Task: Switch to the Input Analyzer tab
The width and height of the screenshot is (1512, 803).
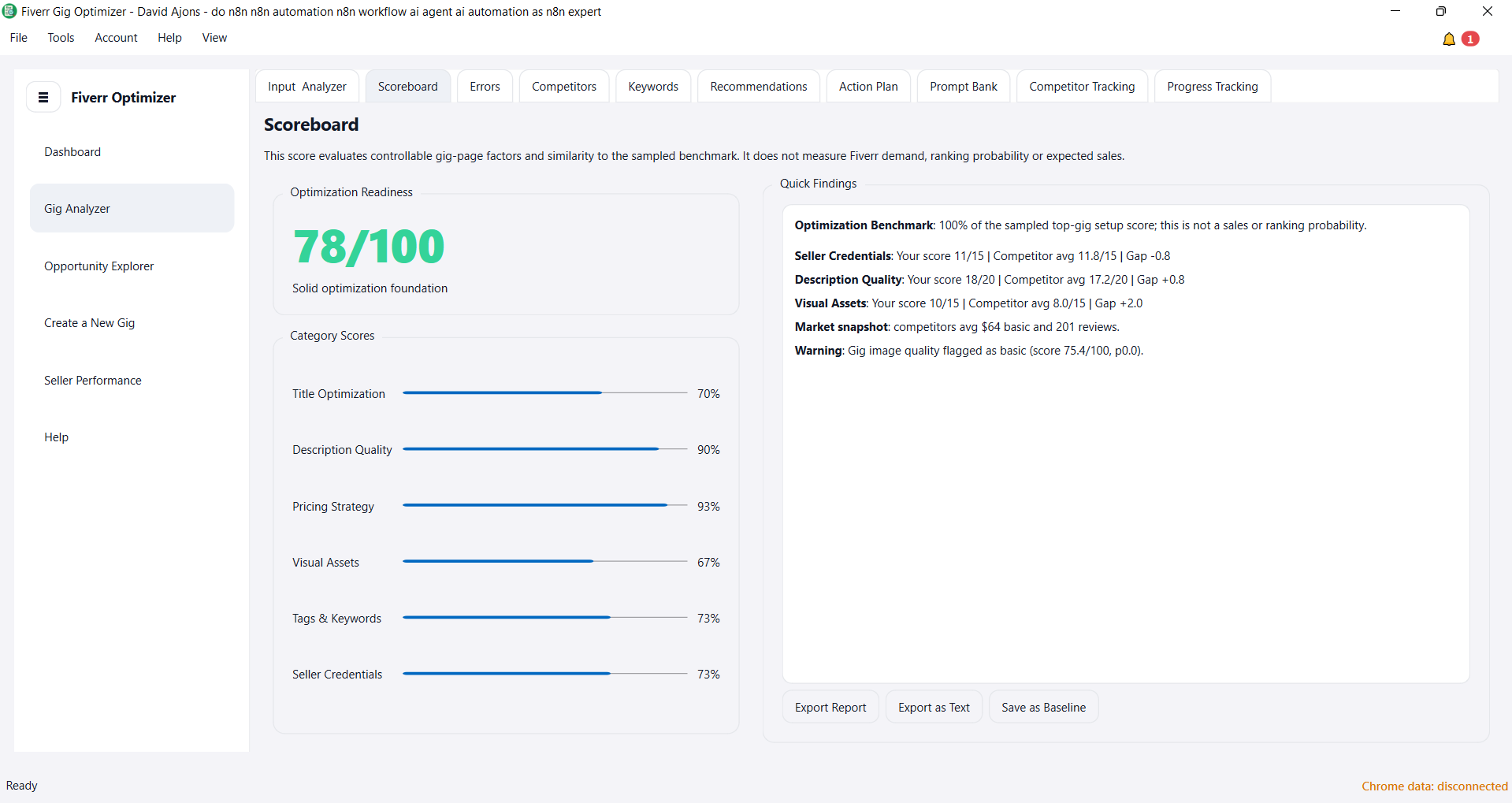Action: (x=307, y=87)
